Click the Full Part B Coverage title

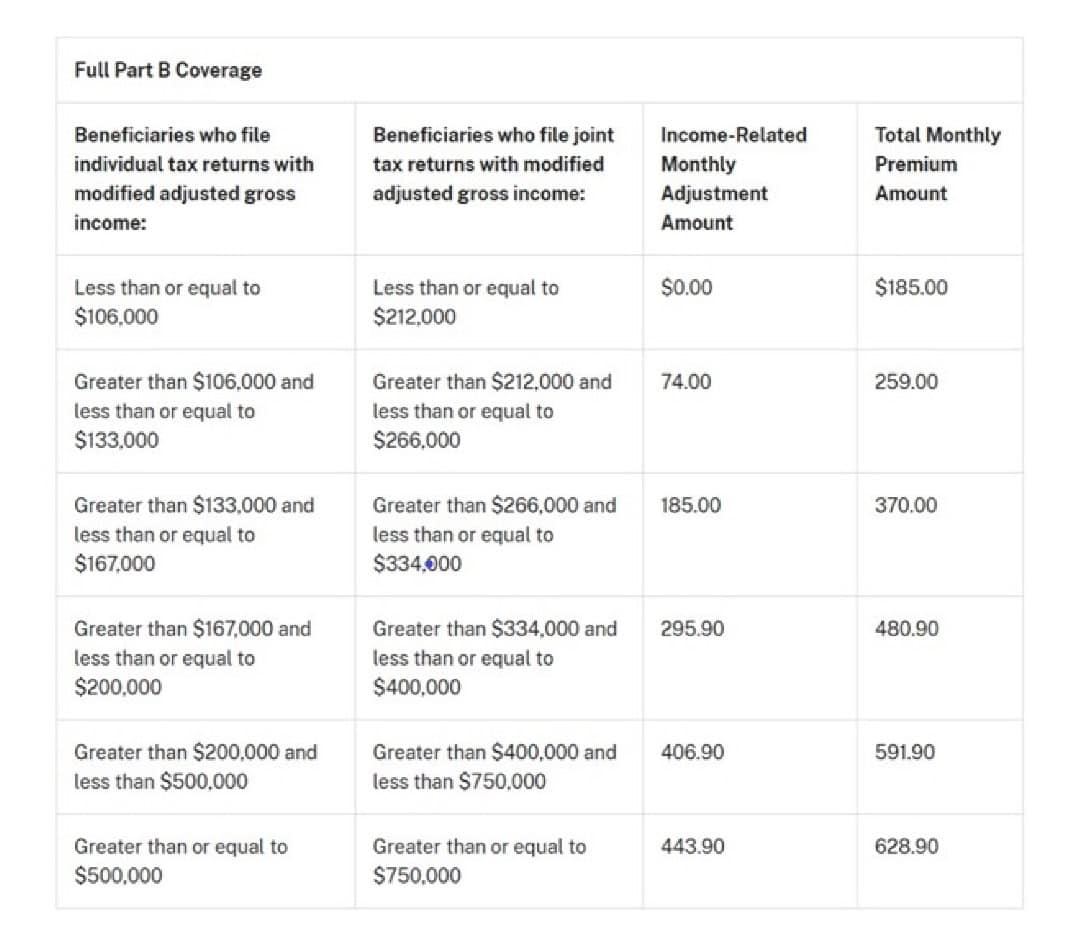[x=168, y=70]
